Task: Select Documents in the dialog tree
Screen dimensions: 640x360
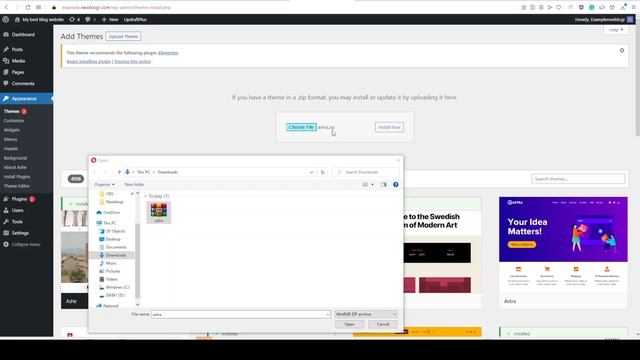Action: [x=113, y=247]
